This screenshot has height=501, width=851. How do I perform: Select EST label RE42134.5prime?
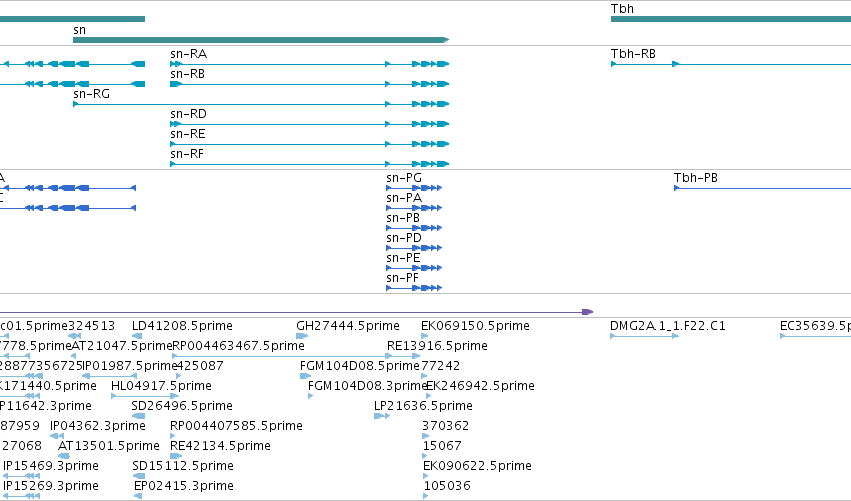click(x=220, y=446)
